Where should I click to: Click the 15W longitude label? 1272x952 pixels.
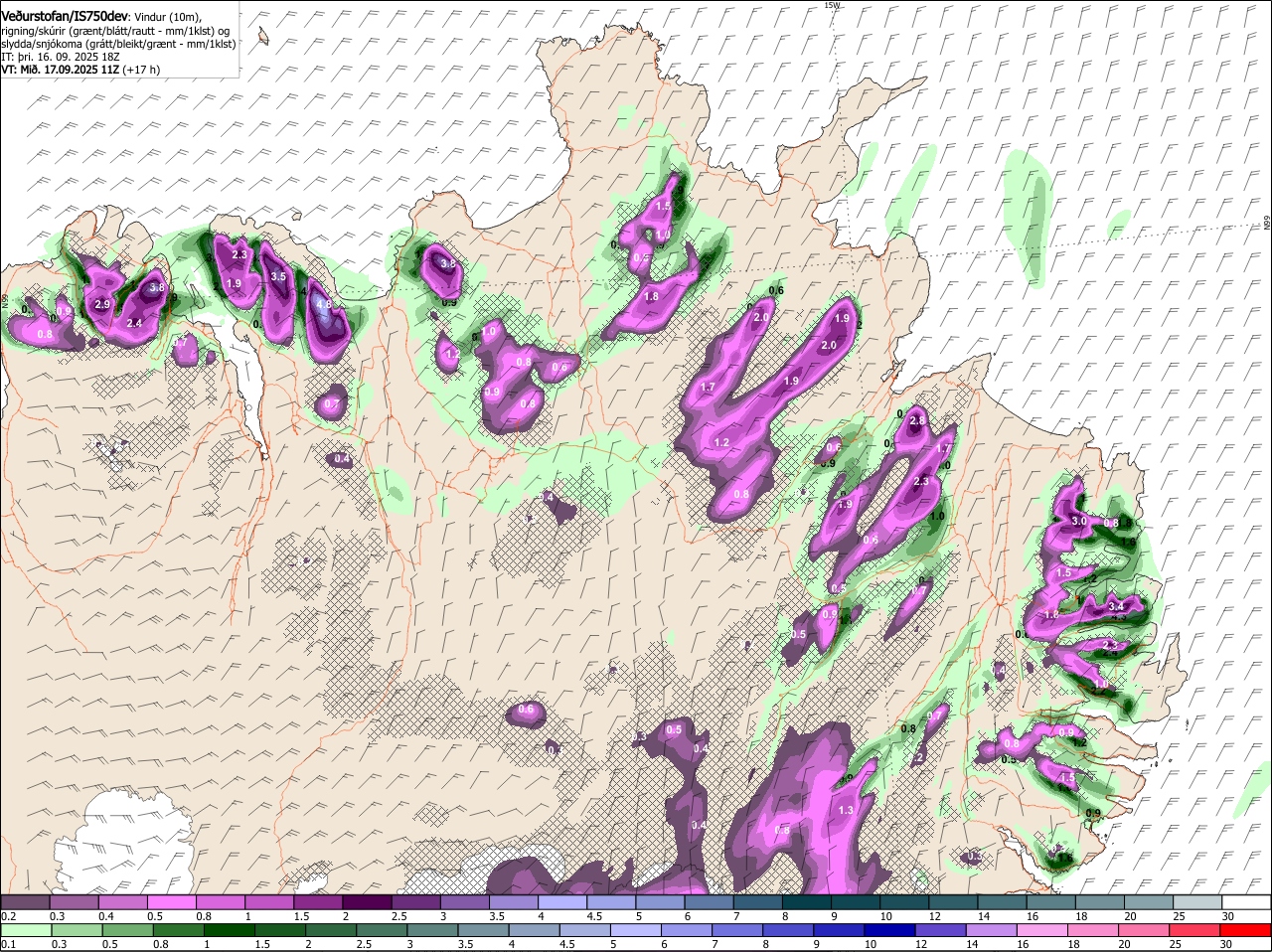[x=832, y=5]
